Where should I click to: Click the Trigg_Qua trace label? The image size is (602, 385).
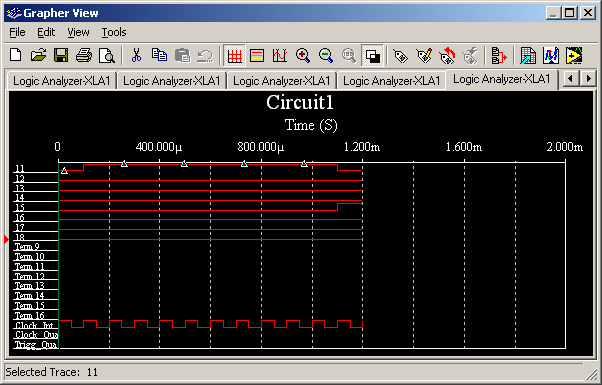36,345
